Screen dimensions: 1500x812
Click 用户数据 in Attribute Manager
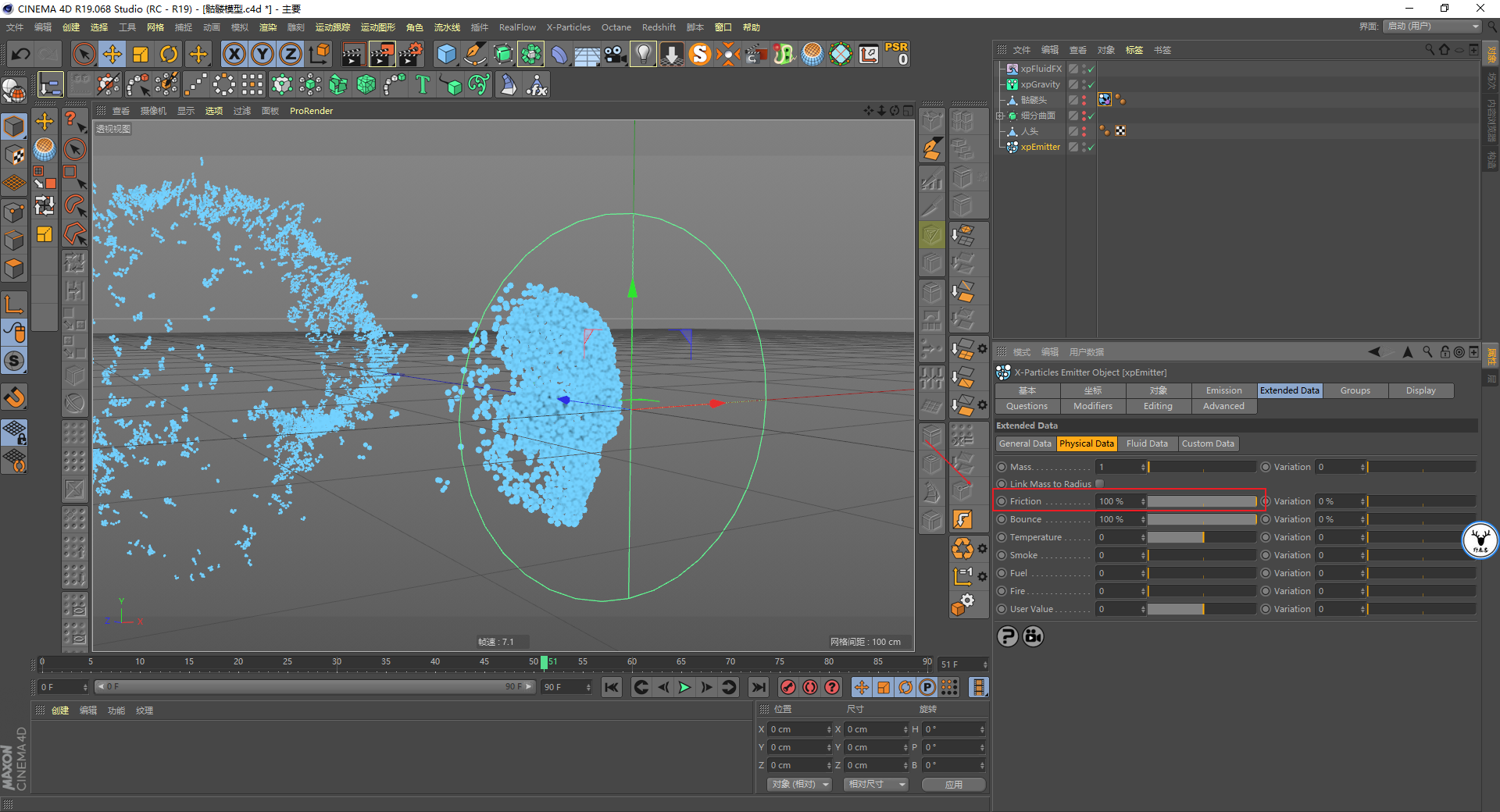click(x=1086, y=352)
